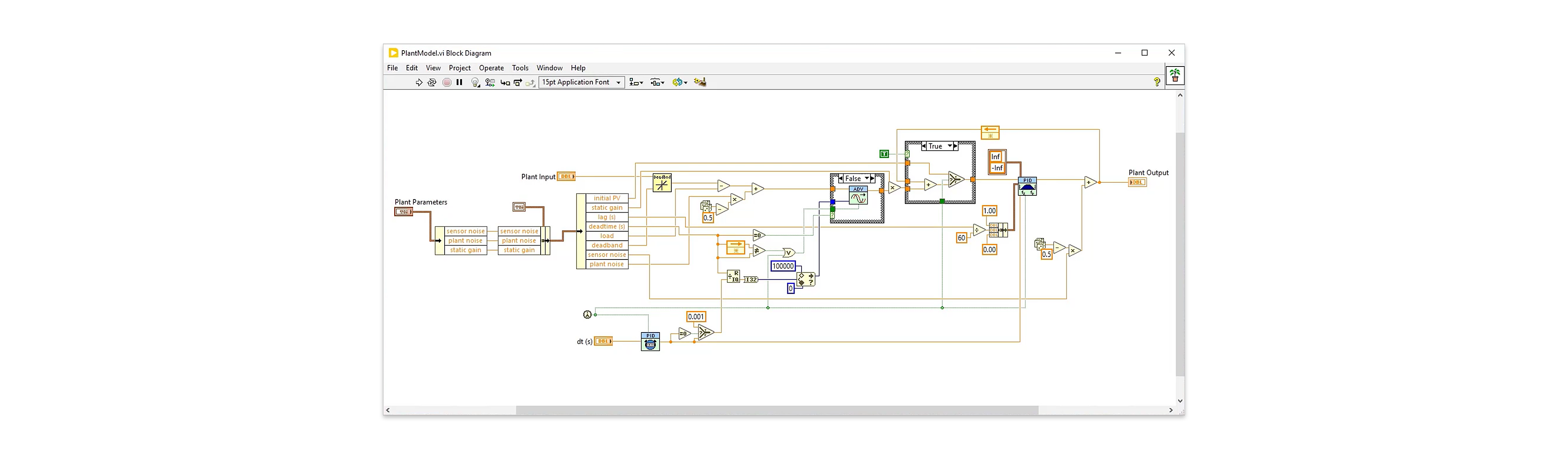Go to next case of True structure
The height and width of the screenshot is (459, 1568).
(x=955, y=146)
